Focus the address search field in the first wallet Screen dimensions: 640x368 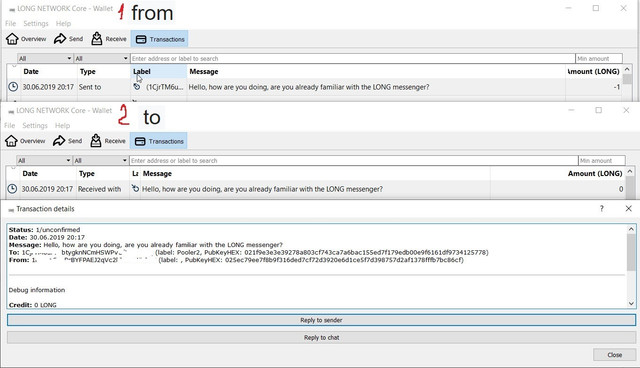coord(353,58)
